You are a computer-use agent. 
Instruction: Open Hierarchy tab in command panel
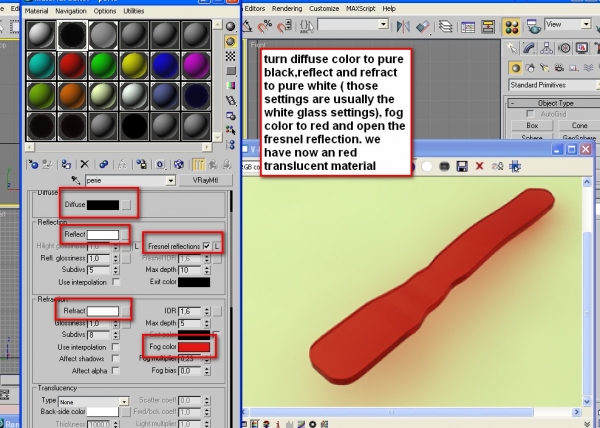[546, 48]
